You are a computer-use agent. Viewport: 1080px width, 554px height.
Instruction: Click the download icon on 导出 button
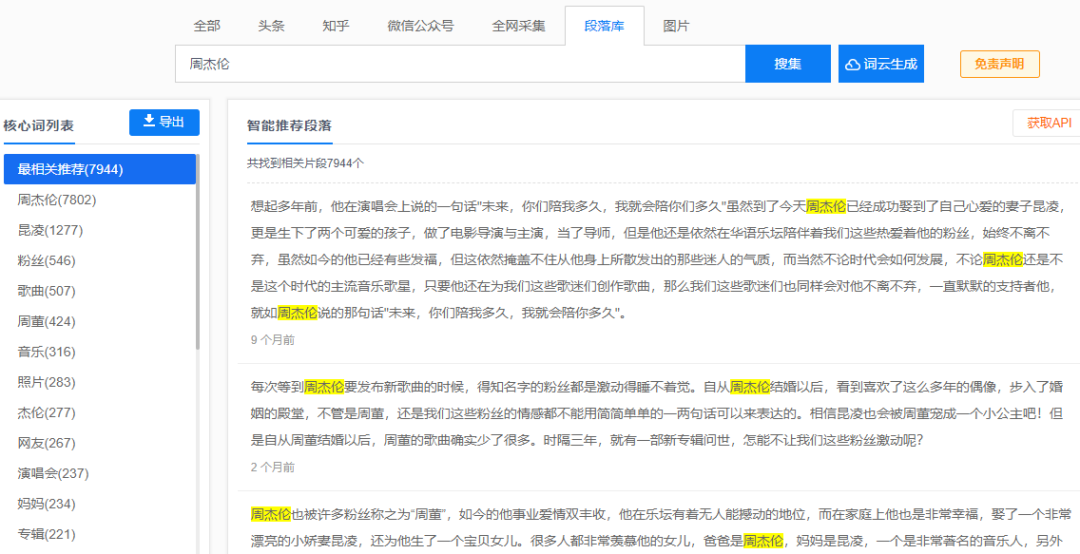(x=149, y=121)
